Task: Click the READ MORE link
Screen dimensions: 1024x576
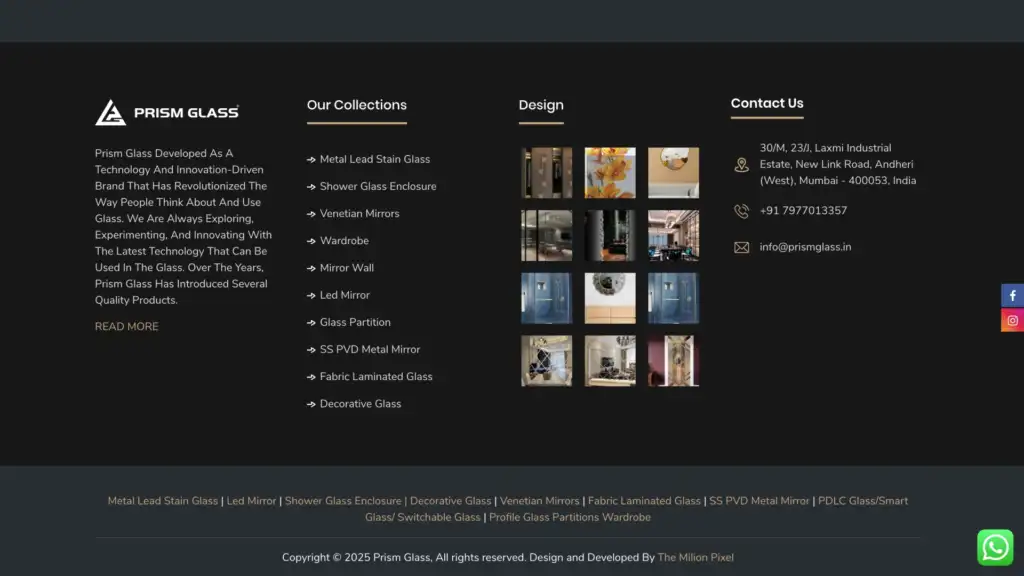Action: 127,327
